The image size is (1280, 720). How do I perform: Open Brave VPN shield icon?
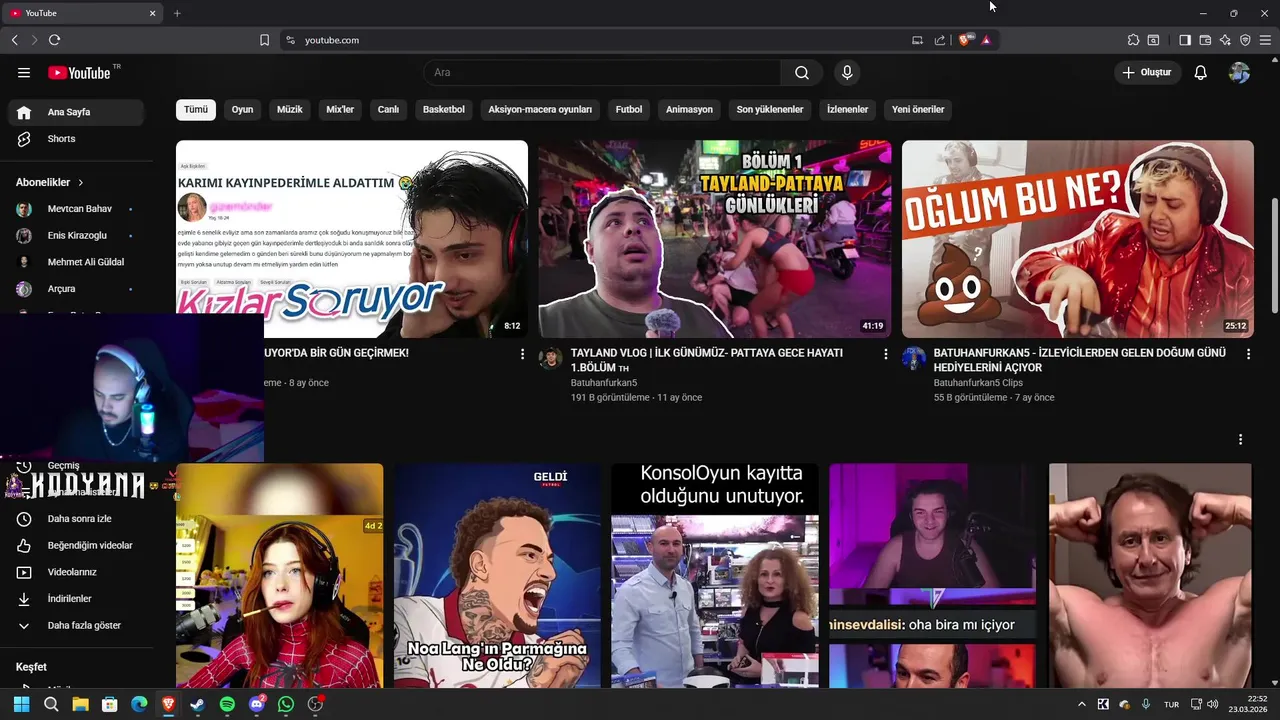1245,40
